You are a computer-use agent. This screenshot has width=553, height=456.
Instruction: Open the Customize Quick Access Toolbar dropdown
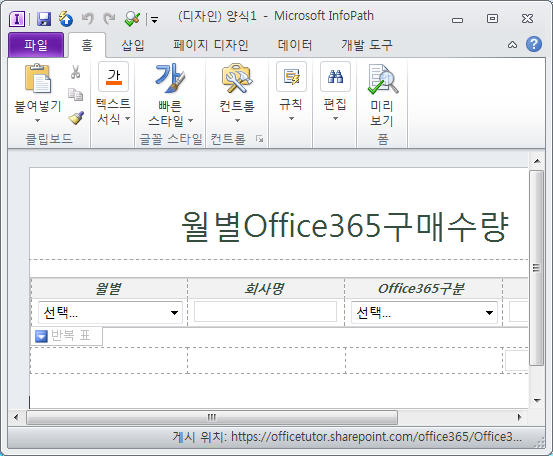(154, 19)
